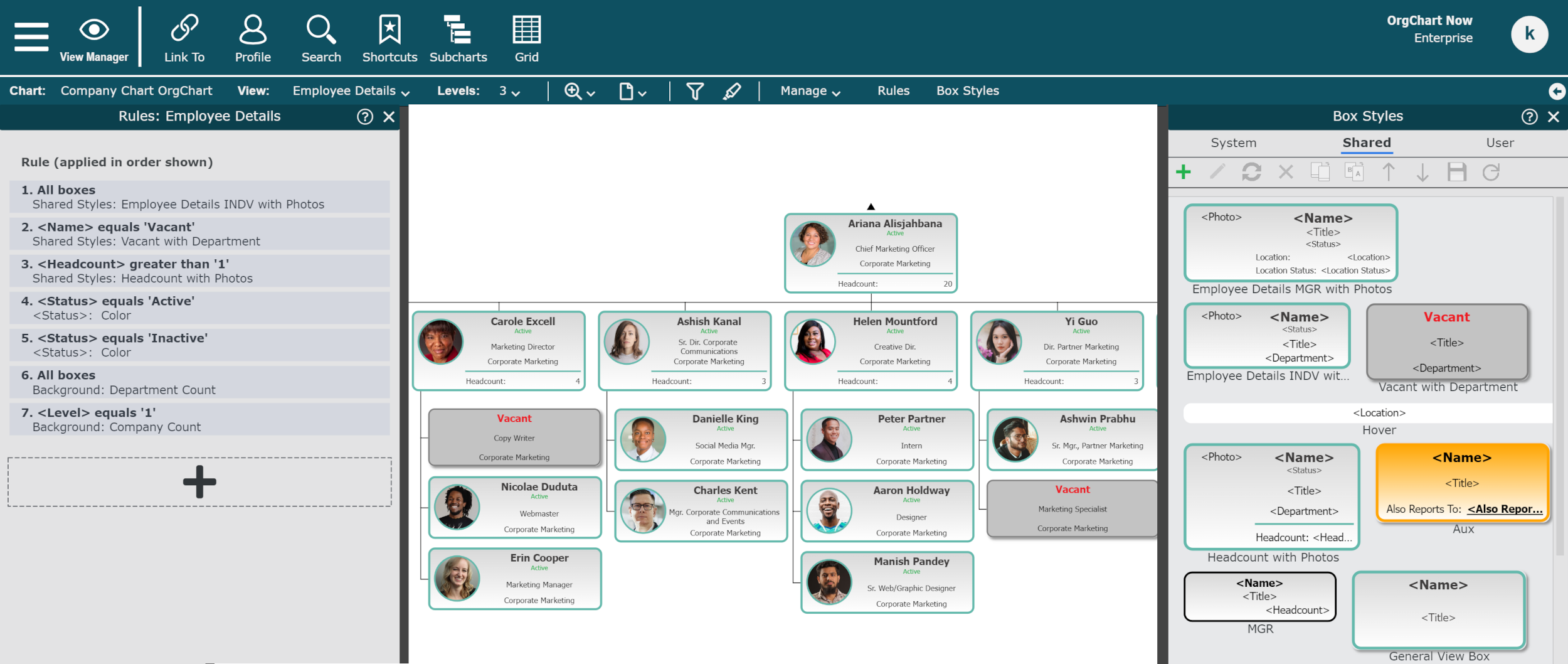
Task: Open help for Box Styles panel
Action: [x=1530, y=117]
